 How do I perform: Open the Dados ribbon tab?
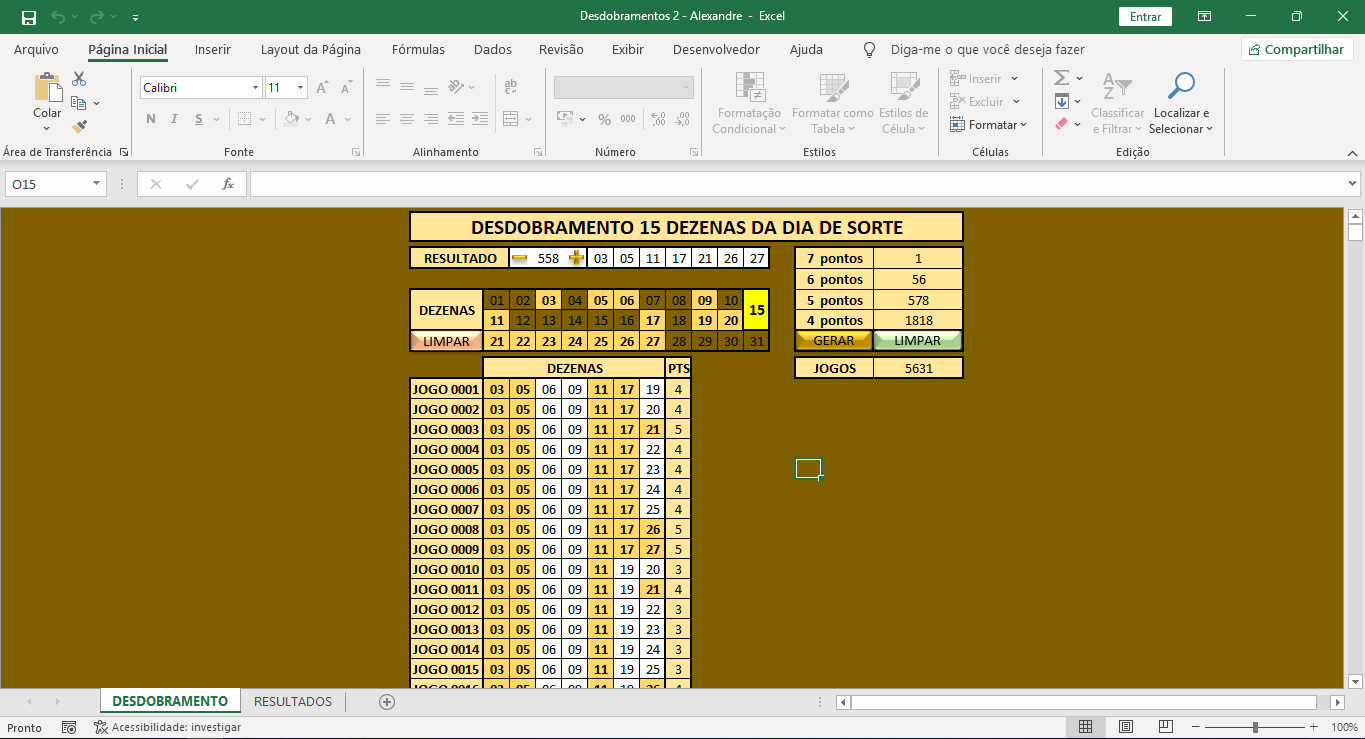coord(493,49)
